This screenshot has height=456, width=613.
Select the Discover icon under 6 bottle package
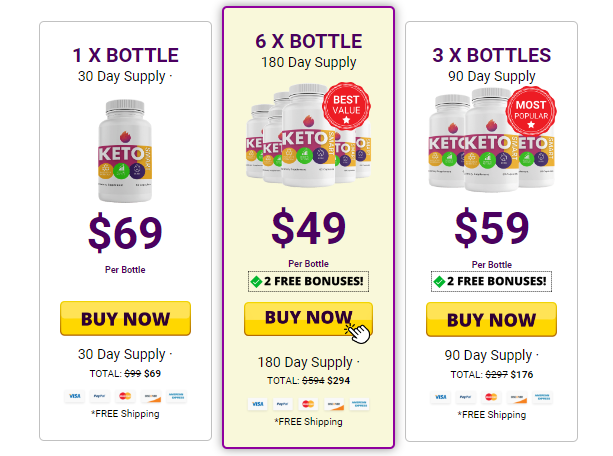pyautogui.click(x=333, y=404)
